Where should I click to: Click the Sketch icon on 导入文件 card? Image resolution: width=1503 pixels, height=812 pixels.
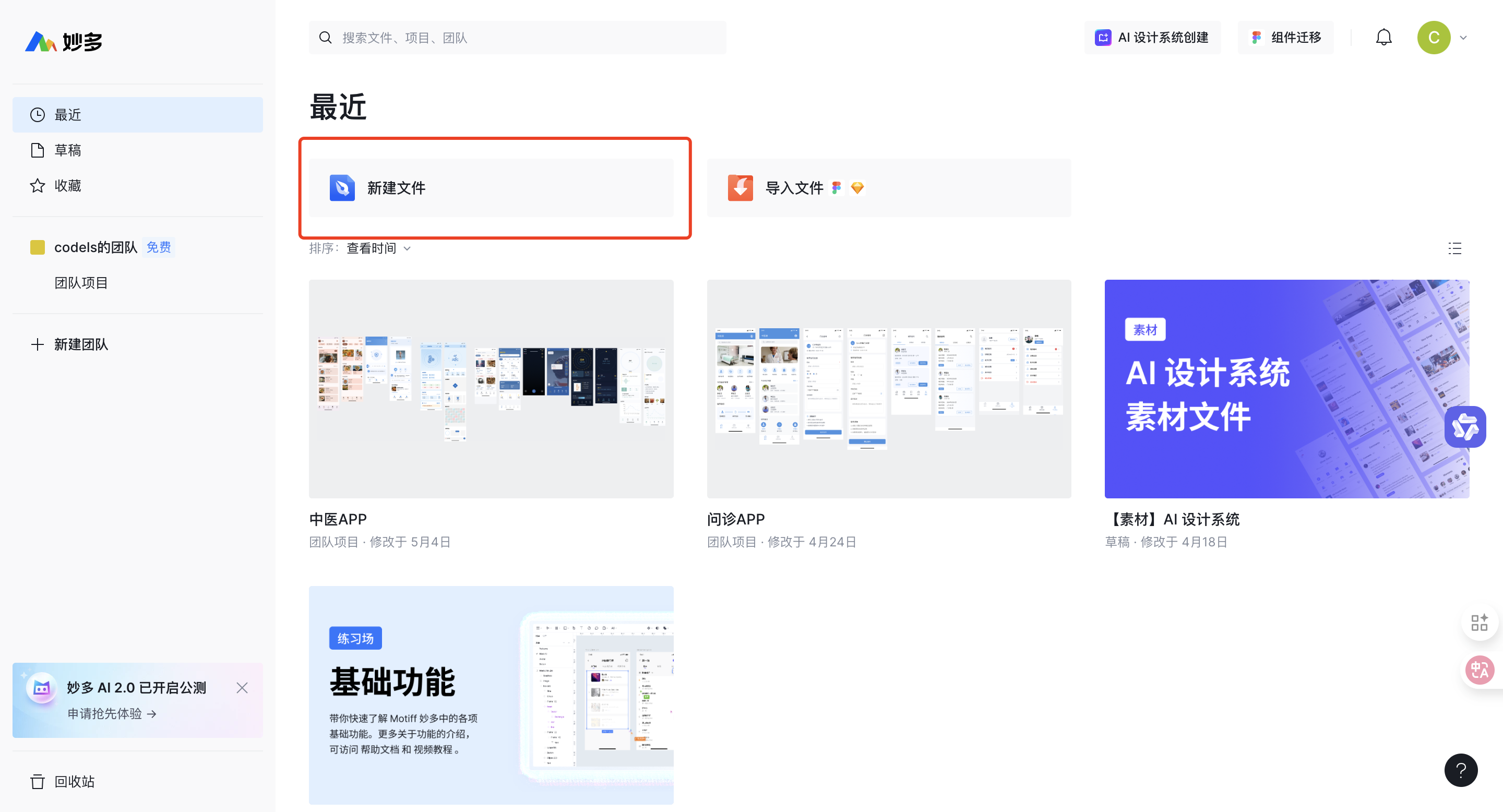[857, 187]
